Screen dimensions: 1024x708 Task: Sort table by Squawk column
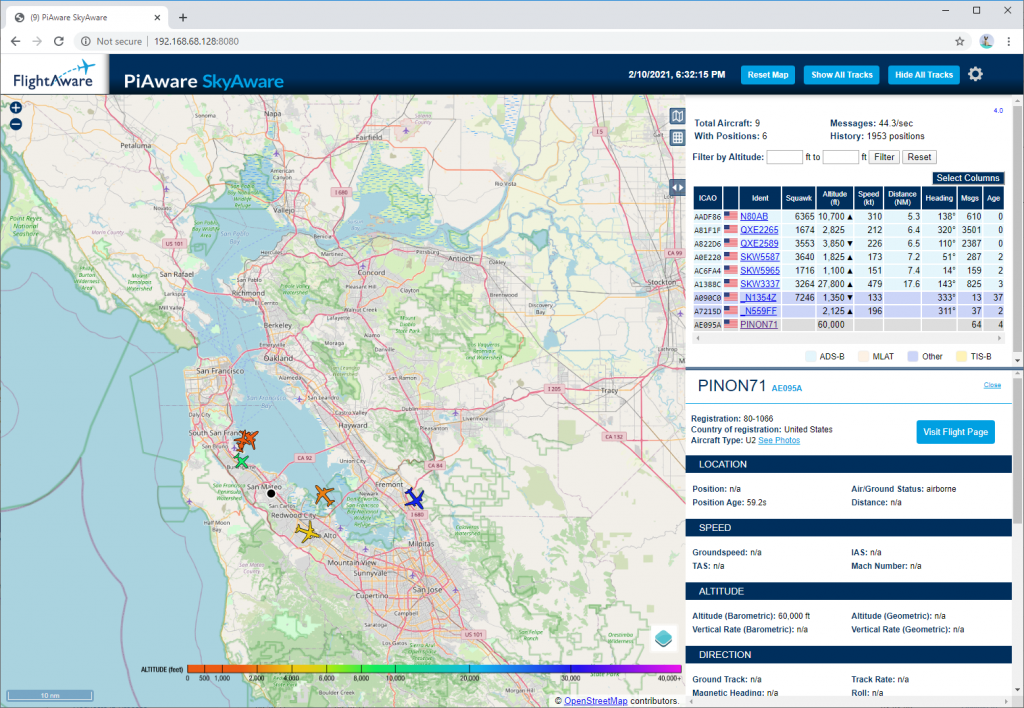pos(799,198)
